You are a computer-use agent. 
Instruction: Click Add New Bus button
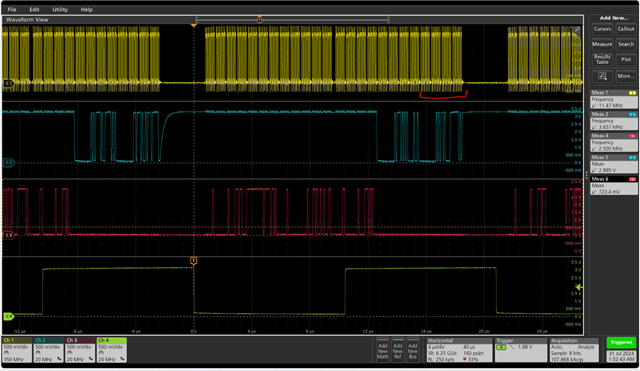tap(413, 350)
